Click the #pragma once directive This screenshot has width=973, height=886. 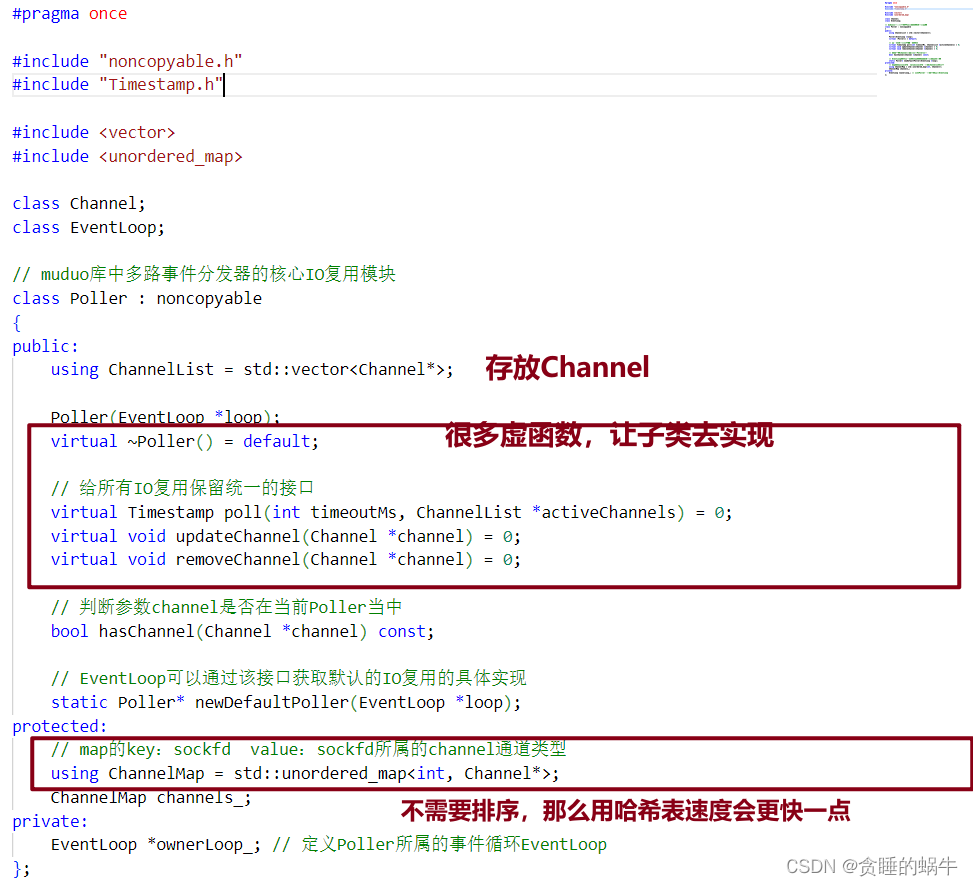pyautogui.click(x=67, y=13)
